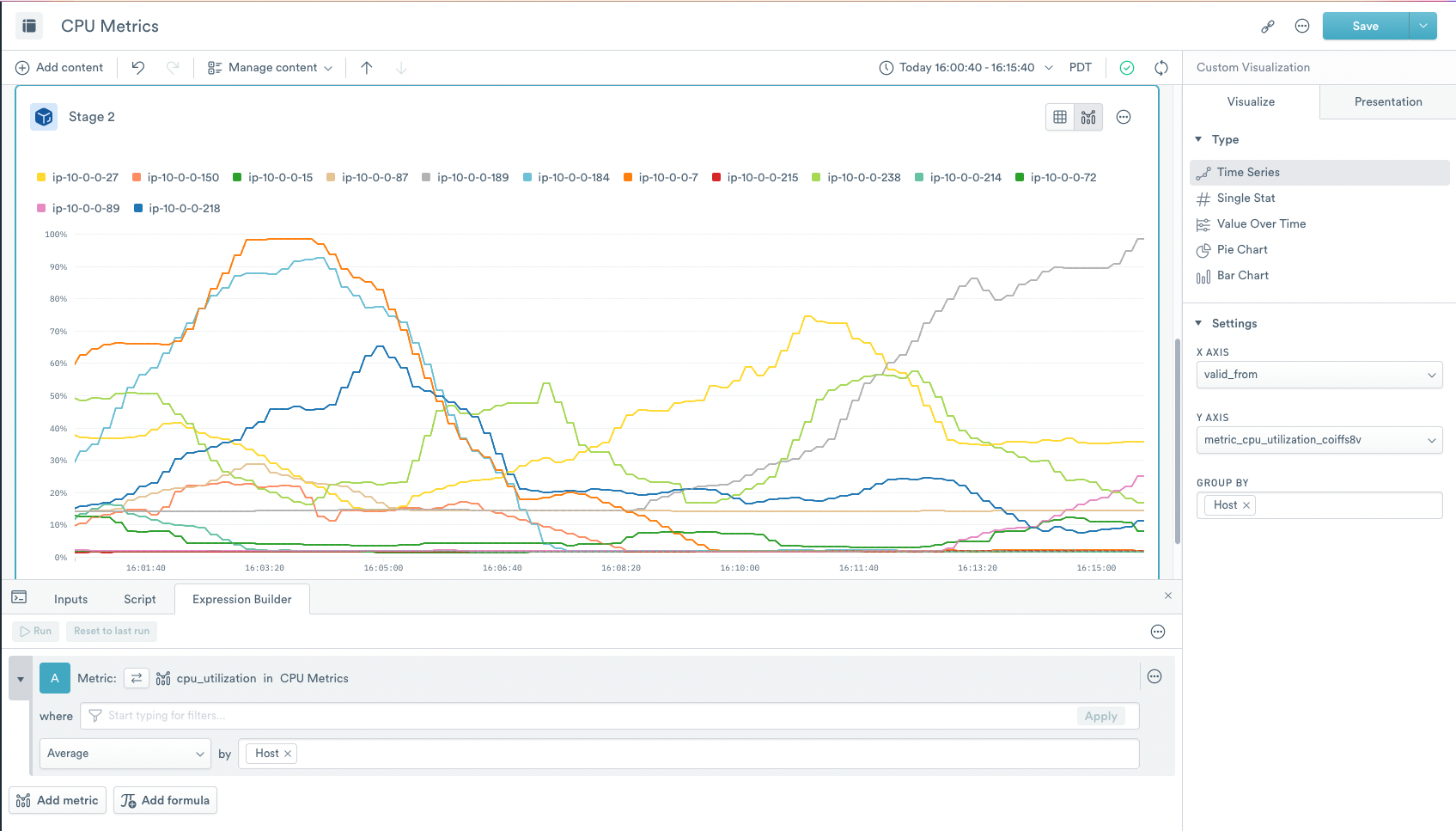
Task: Toggle the ip-10-0-0-87 series in legend
Action: pos(368,177)
